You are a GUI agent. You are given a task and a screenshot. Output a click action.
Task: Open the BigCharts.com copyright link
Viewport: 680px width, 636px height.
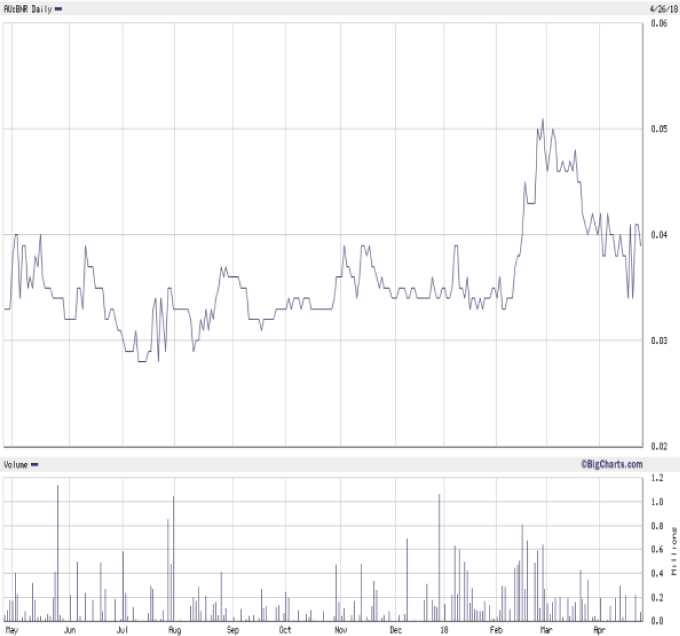(x=610, y=464)
